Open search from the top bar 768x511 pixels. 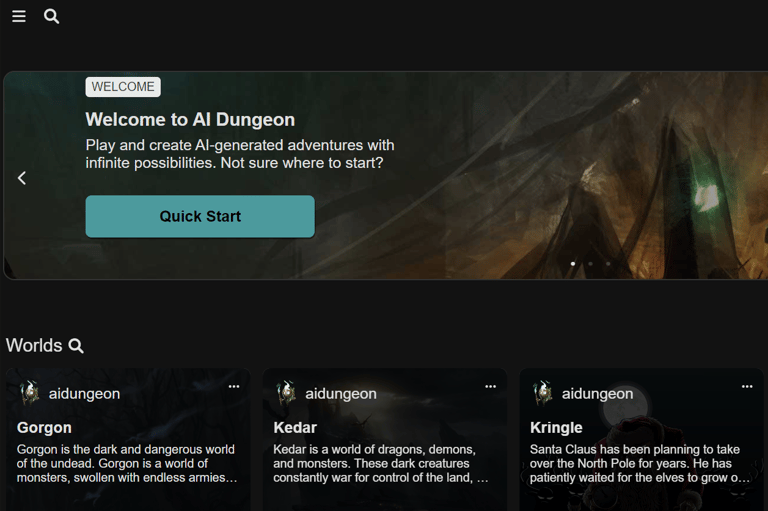coord(51,17)
